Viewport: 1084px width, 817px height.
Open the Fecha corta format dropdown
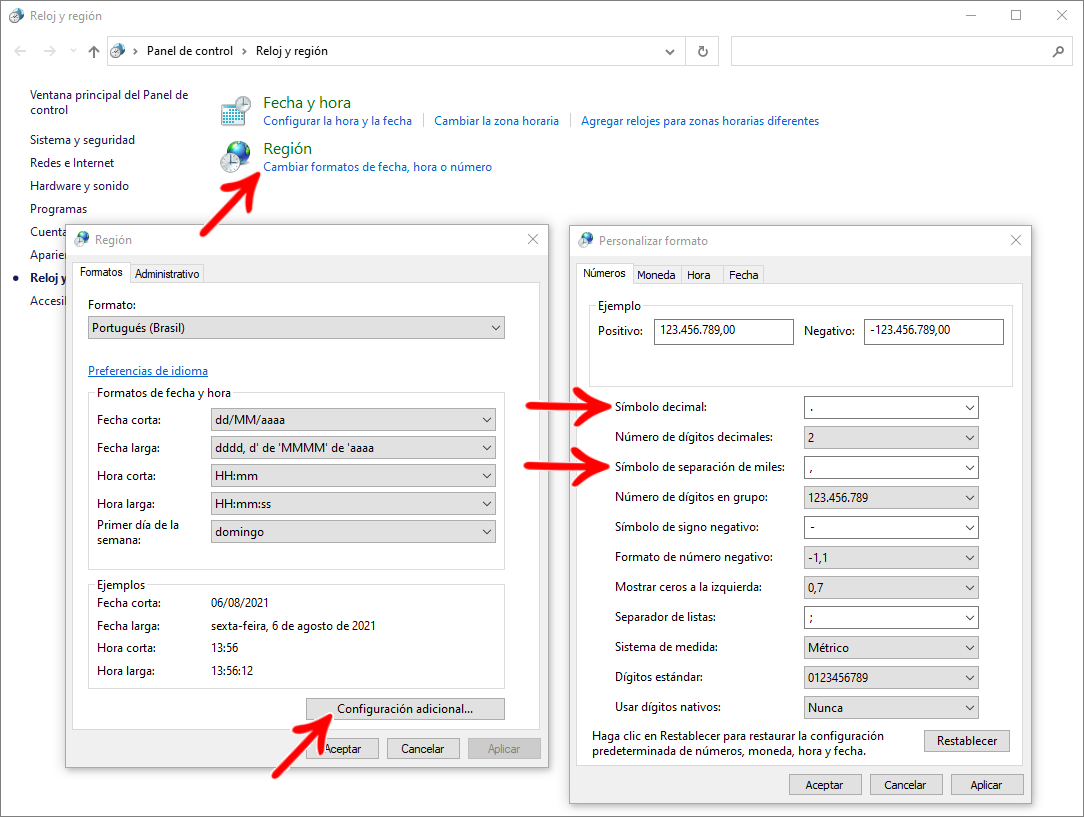pyautogui.click(x=353, y=420)
